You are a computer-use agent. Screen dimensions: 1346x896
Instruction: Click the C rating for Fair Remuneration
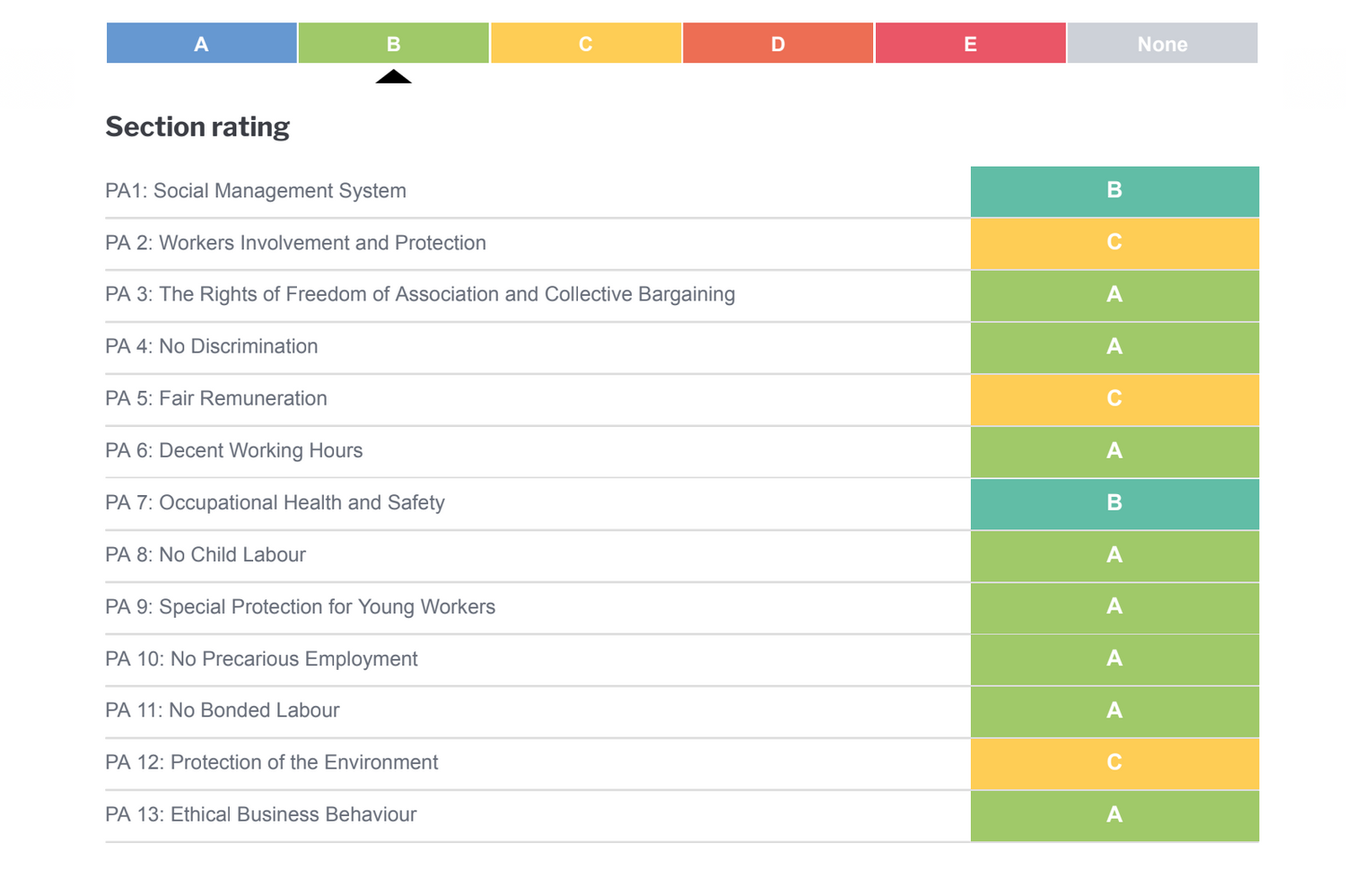pyautogui.click(x=1114, y=398)
